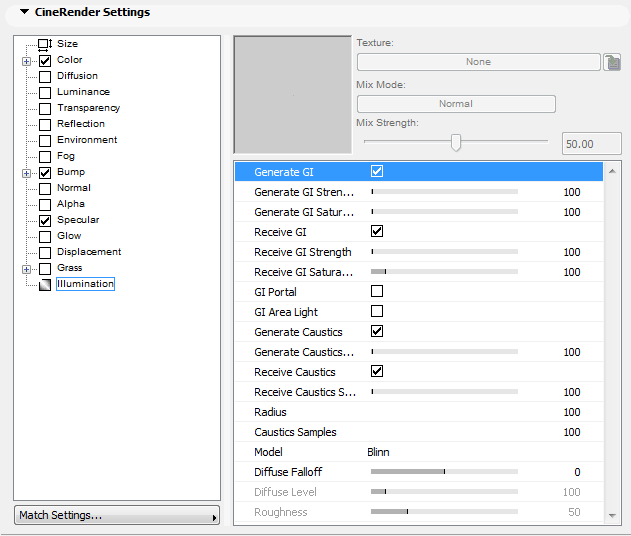Expand the Color channel tree node
631x536 pixels.
(x=26, y=60)
